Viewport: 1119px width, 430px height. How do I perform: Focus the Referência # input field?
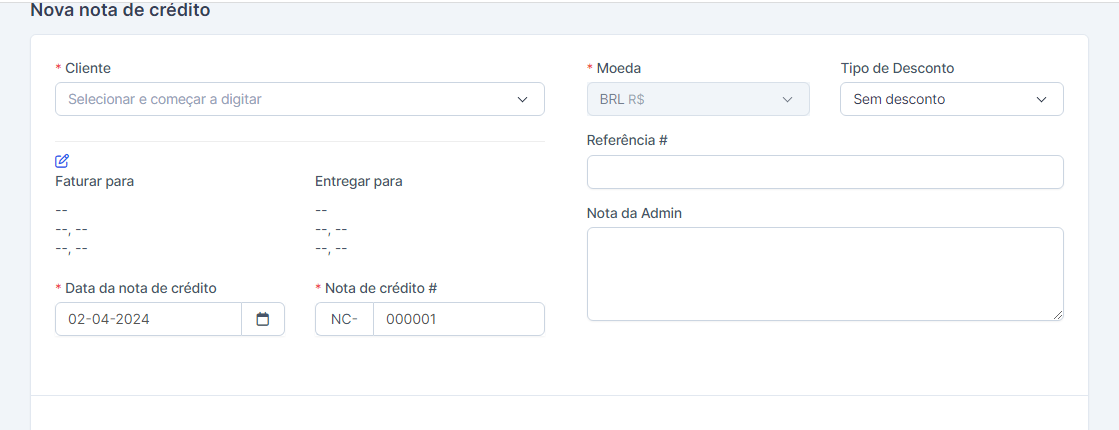[824, 172]
